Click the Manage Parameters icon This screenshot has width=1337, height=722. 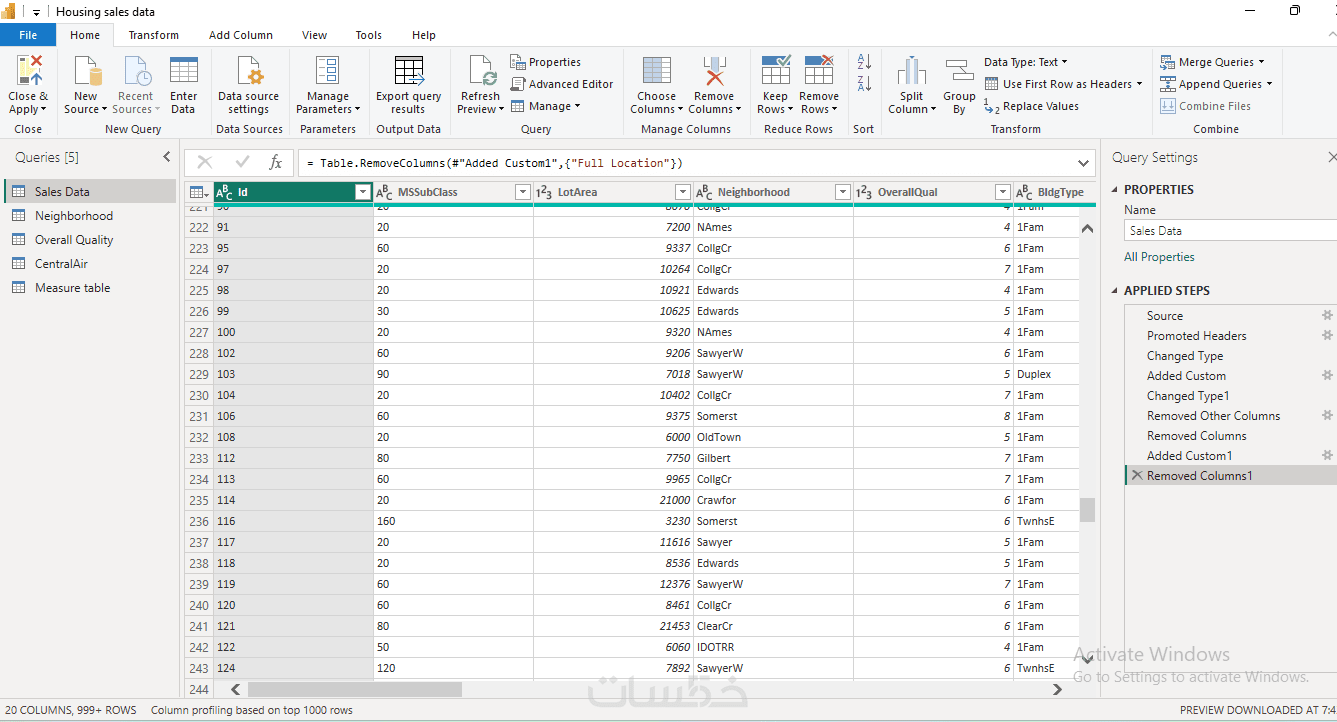pos(327,72)
